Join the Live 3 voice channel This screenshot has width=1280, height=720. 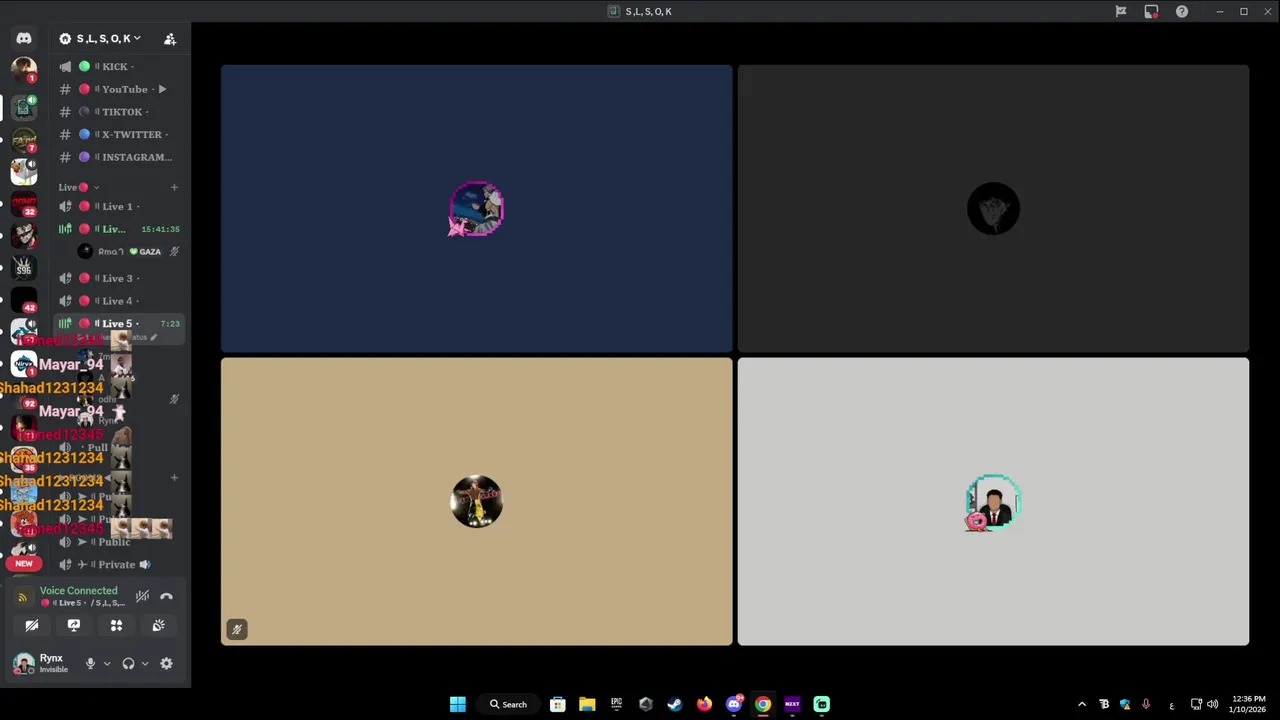(118, 278)
